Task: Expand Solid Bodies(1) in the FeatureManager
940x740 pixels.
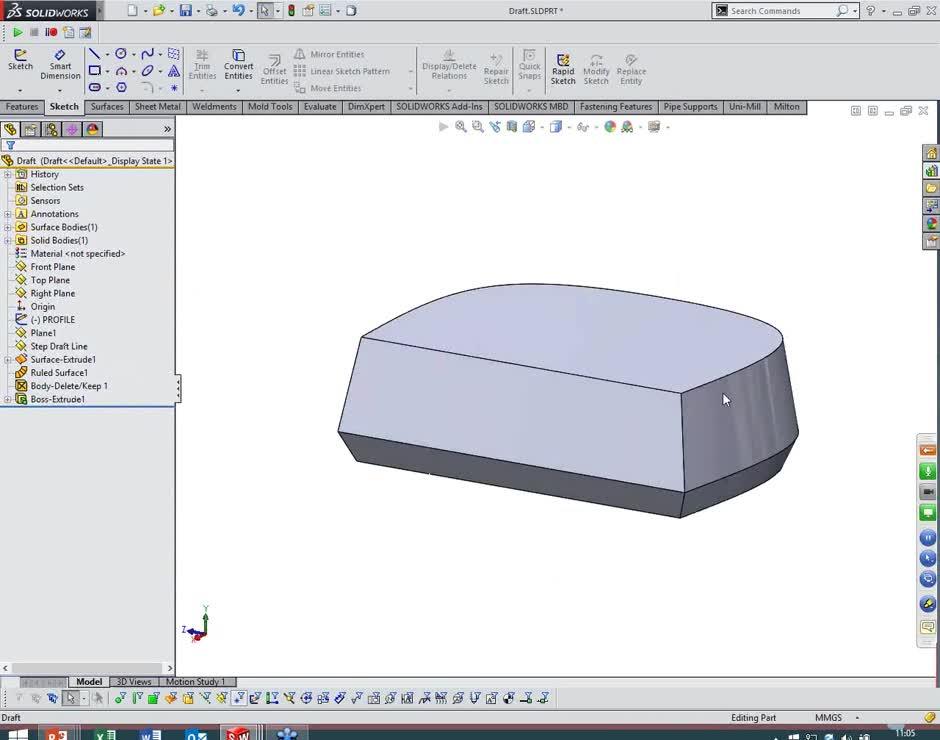Action: coord(8,240)
